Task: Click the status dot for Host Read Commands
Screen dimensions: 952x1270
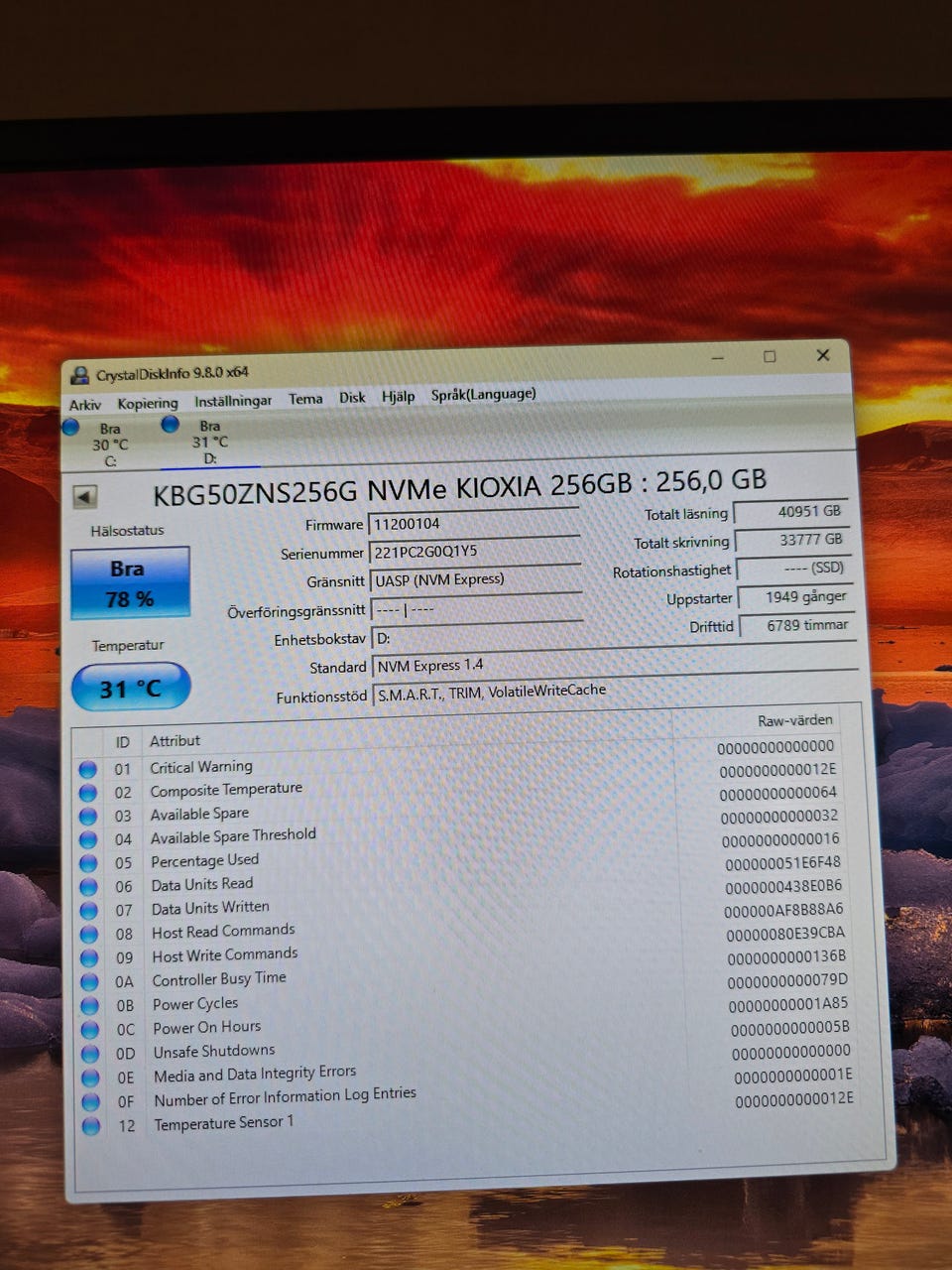Action: coord(89,935)
